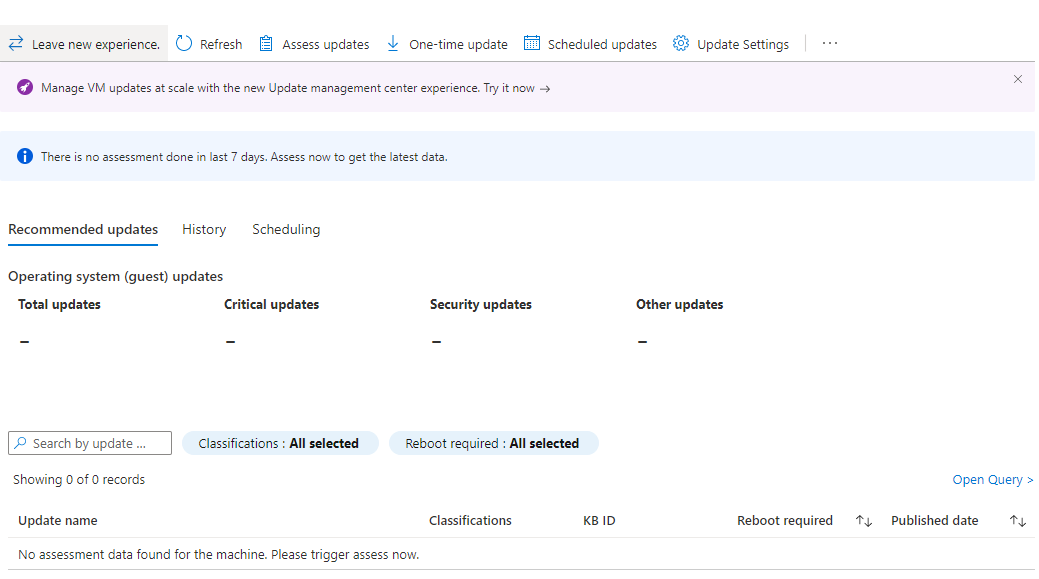The width and height of the screenshot is (1039, 579).
Task: Click the Scheduled updates calendar icon
Action: [532, 44]
